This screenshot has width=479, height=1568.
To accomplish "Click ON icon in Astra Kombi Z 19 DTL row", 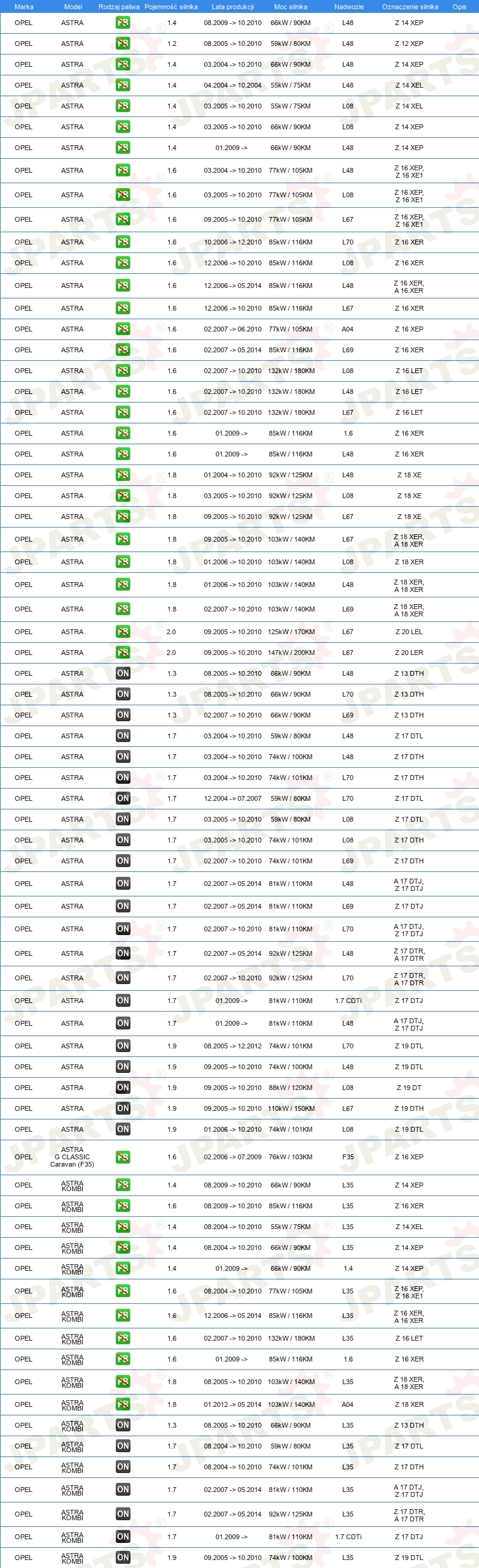I will tap(123, 1558).
